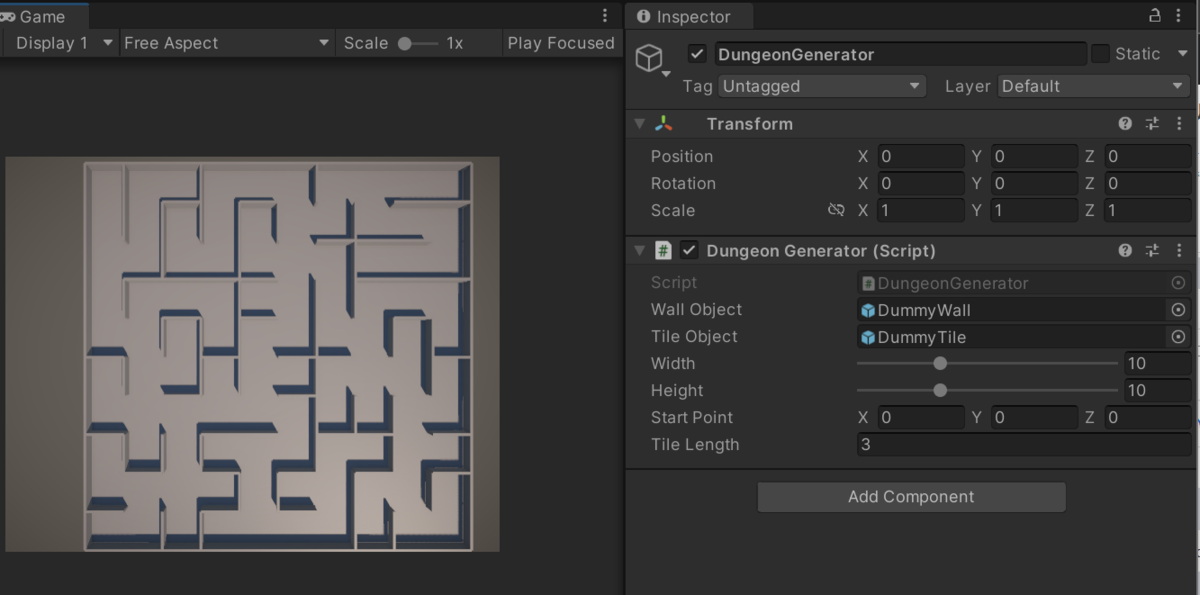Viewport: 1200px width, 595px height.
Task: Disable the Dungeon Generator script component
Action: coord(689,250)
